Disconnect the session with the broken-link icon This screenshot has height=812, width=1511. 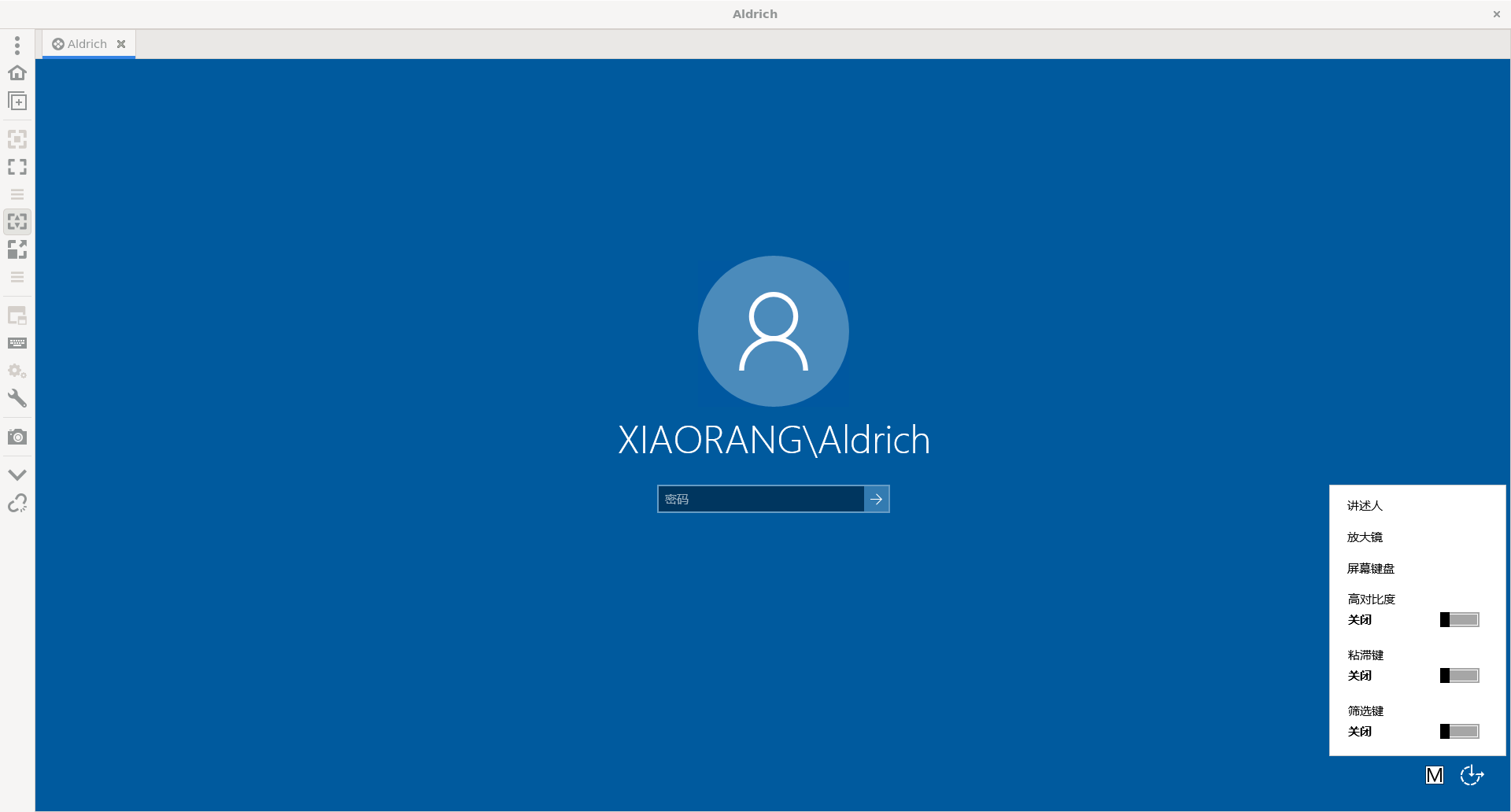click(x=17, y=503)
